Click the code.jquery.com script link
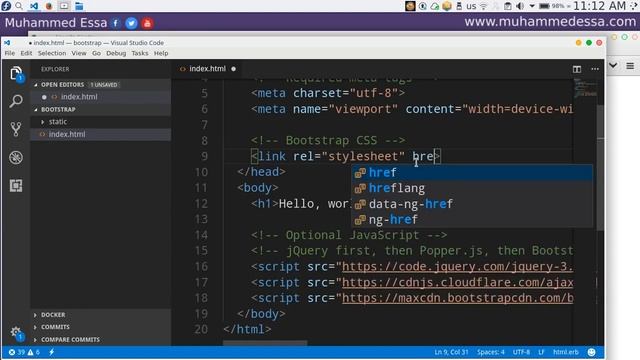The height and width of the screenshot is (360, 640). pyautogui.click(x=457, y=267)
